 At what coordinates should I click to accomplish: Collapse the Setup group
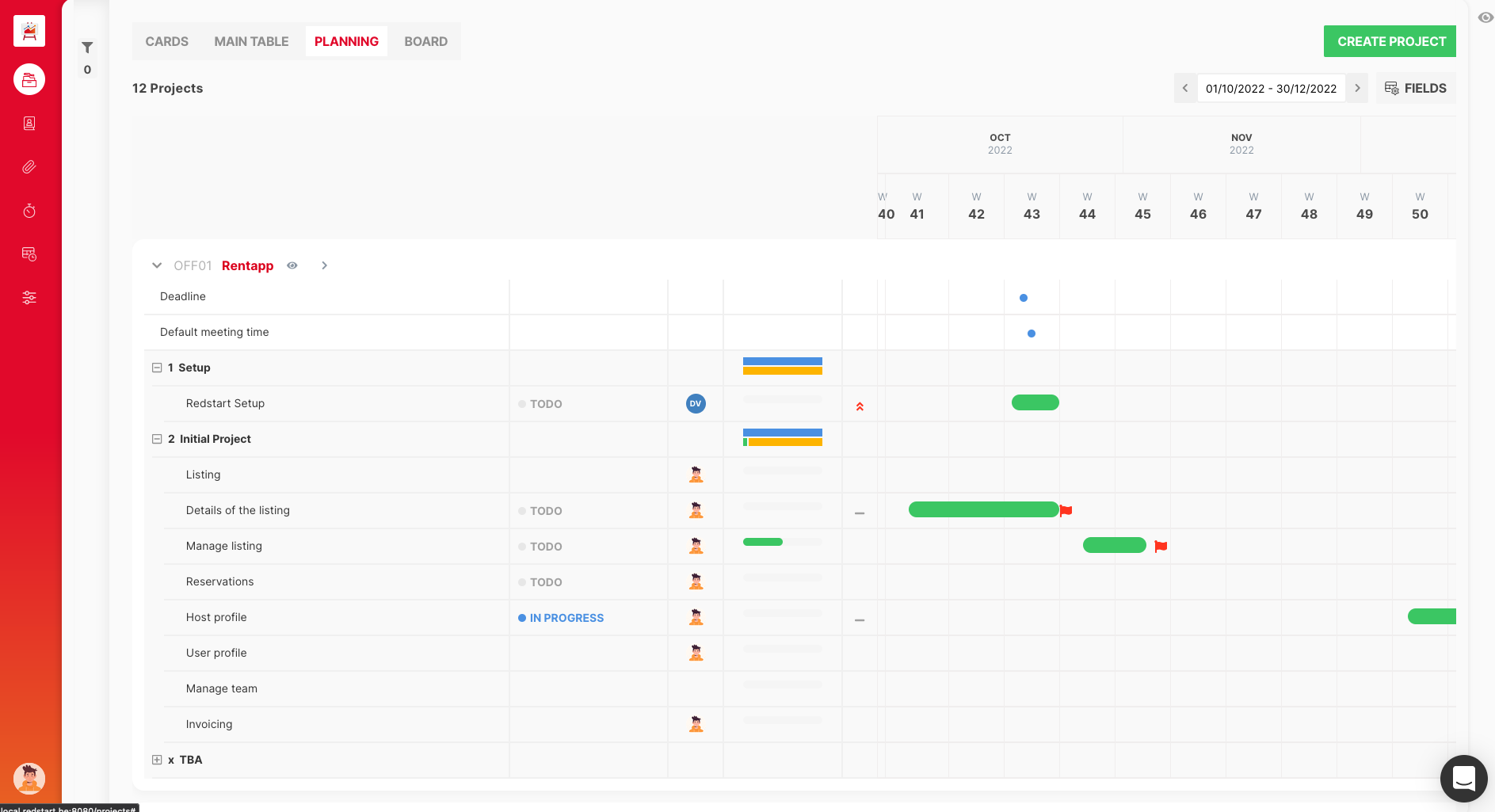tap(157, 368)
